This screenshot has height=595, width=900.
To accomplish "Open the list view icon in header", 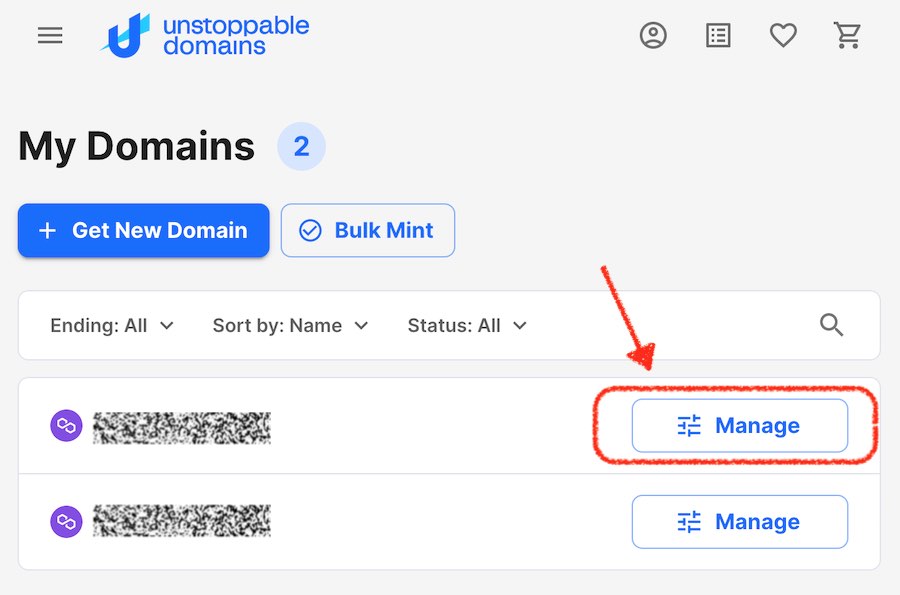I will (x=718, y=36).
